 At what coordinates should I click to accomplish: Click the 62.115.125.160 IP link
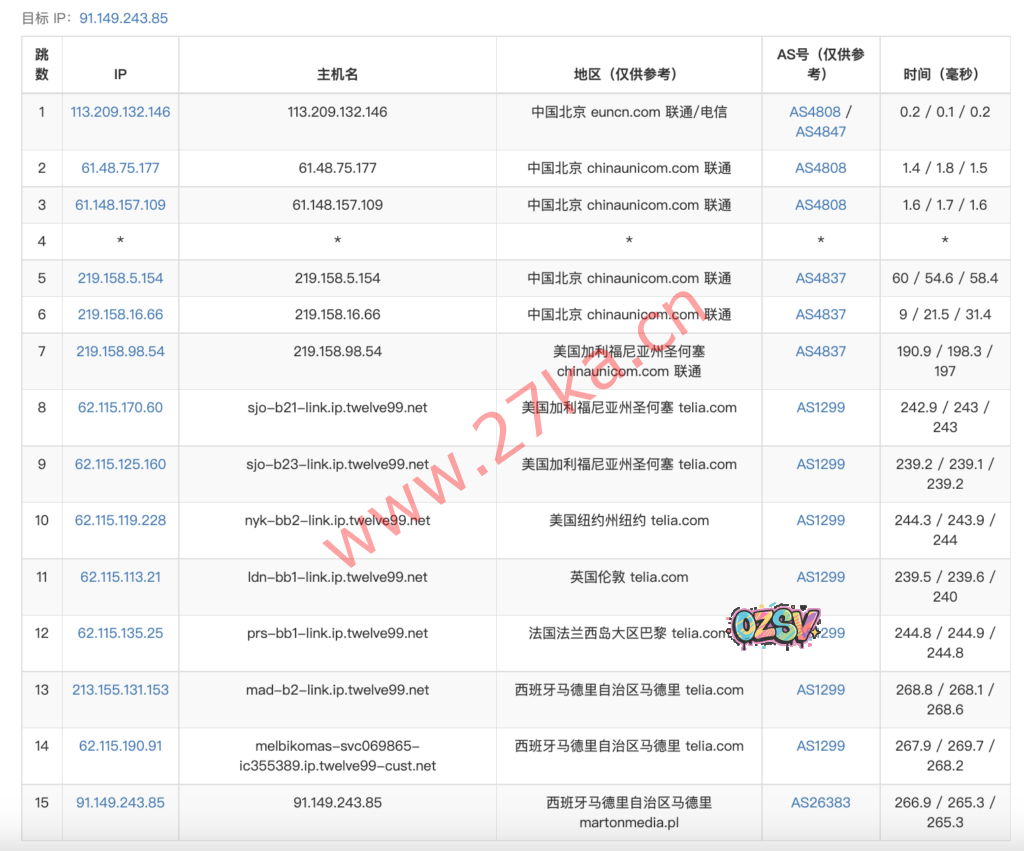coord(120,464)
